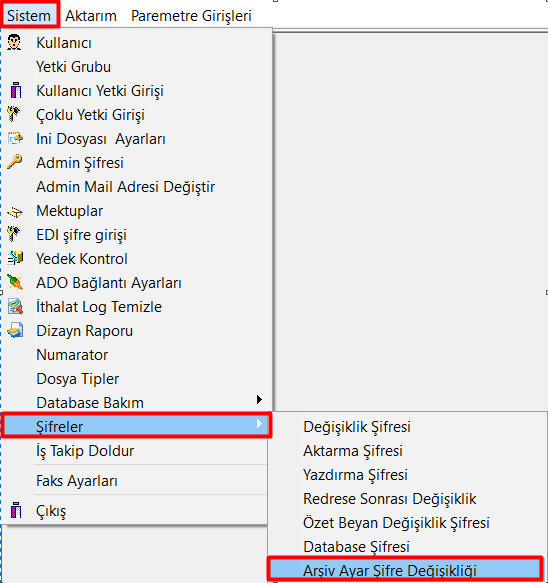Click the Dizayn Raporu report icon
The image size is (548, 583).
point(15,330)
